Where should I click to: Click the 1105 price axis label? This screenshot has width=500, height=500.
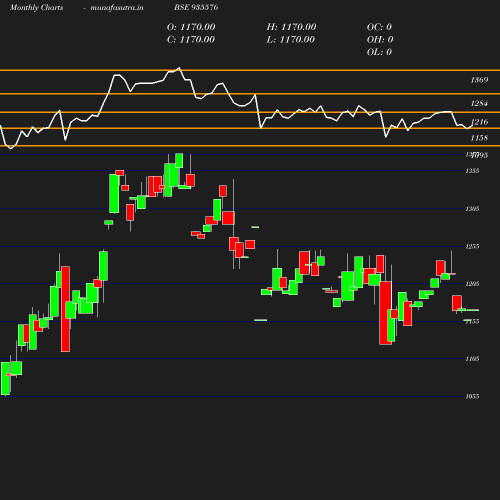(x=472, y=359)
